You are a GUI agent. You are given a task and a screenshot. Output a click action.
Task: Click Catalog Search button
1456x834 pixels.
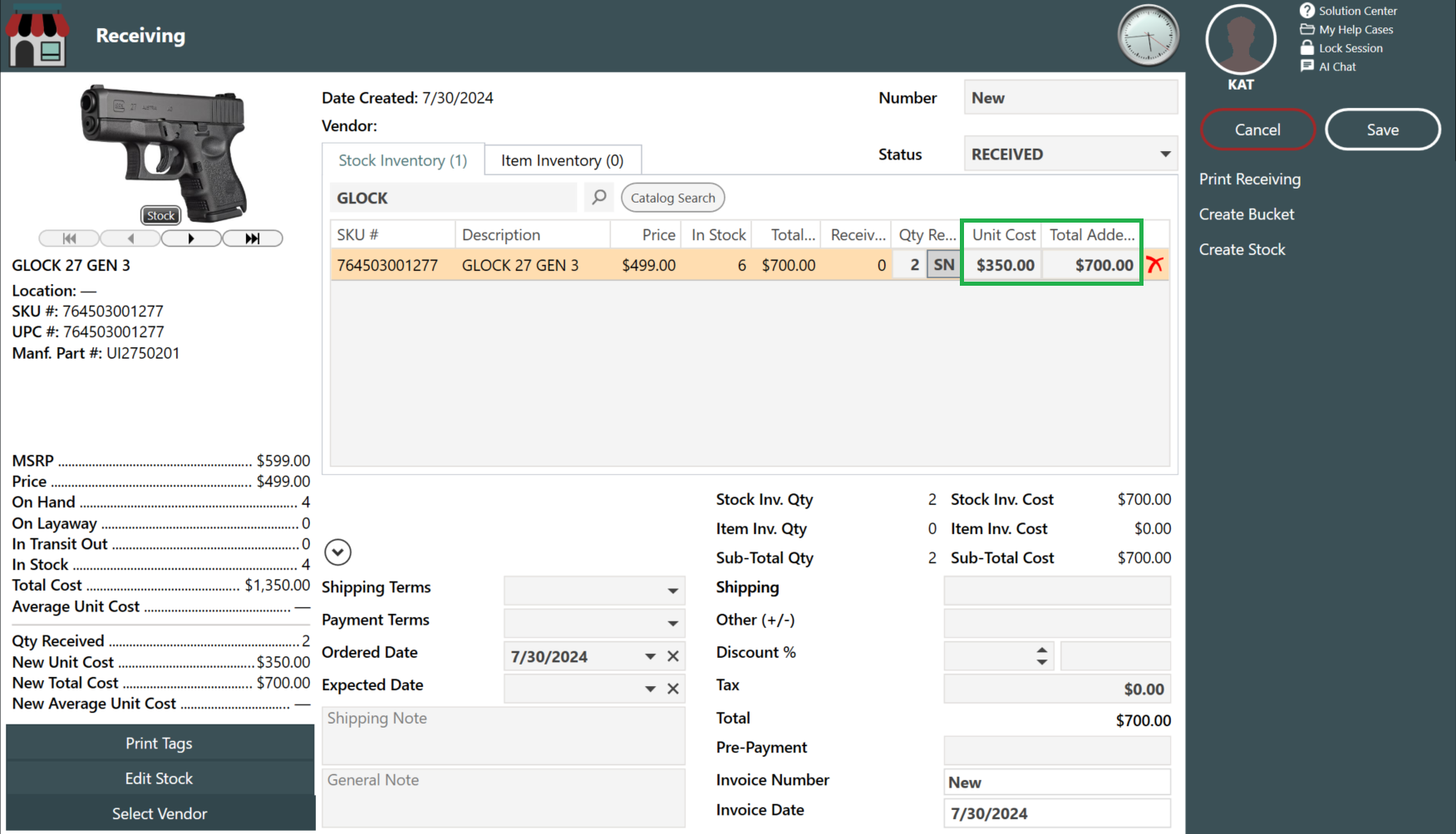(672, 198)
